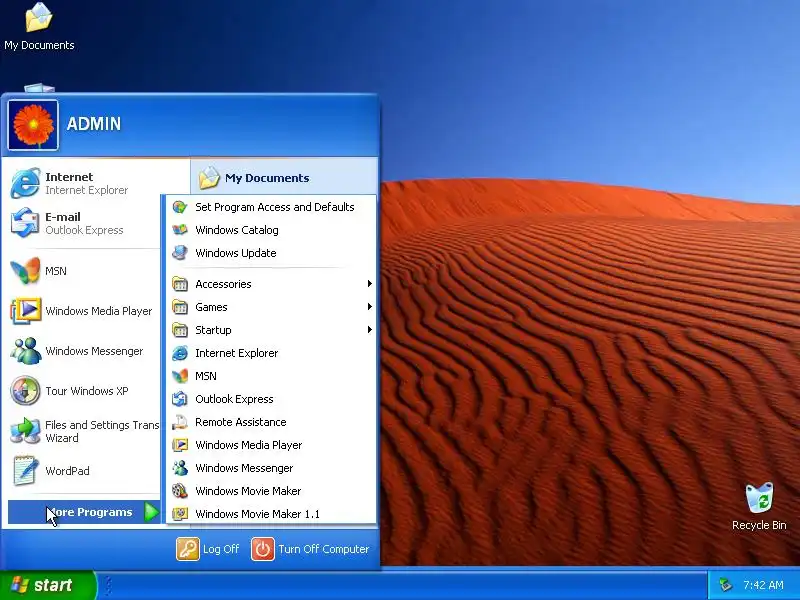This screenshot has width=800, height=600.
Task: Click the Internet Explorer icon in programs submenu
Action: [180, 353]
